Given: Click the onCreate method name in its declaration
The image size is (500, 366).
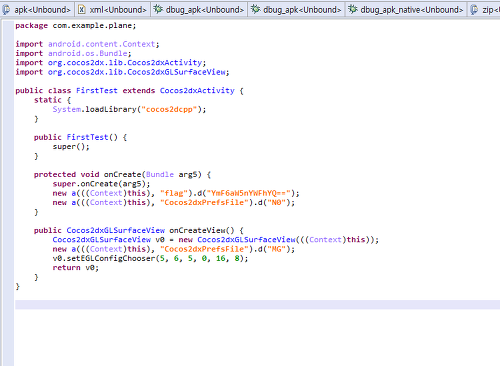Looking at the screenshot, I should [122, 175].
